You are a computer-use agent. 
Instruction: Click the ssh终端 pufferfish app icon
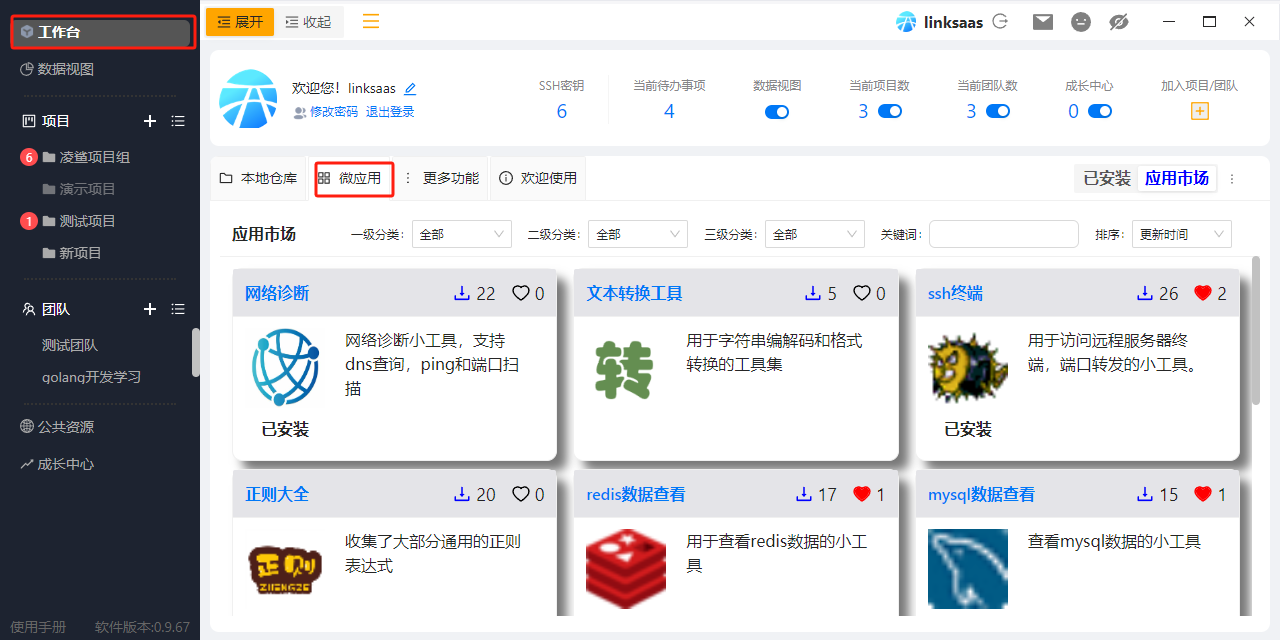pyautogui.click(x=967, y=369)
